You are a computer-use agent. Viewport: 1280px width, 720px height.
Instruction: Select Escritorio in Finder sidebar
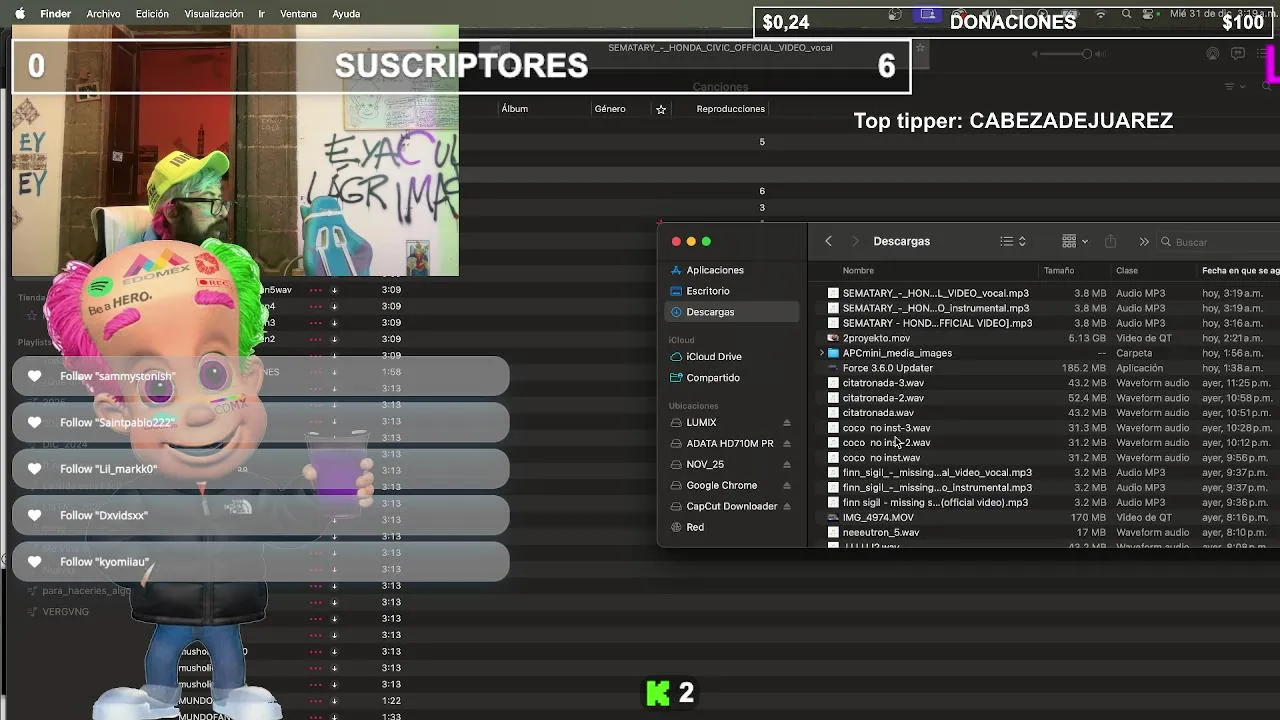[732, 291]
